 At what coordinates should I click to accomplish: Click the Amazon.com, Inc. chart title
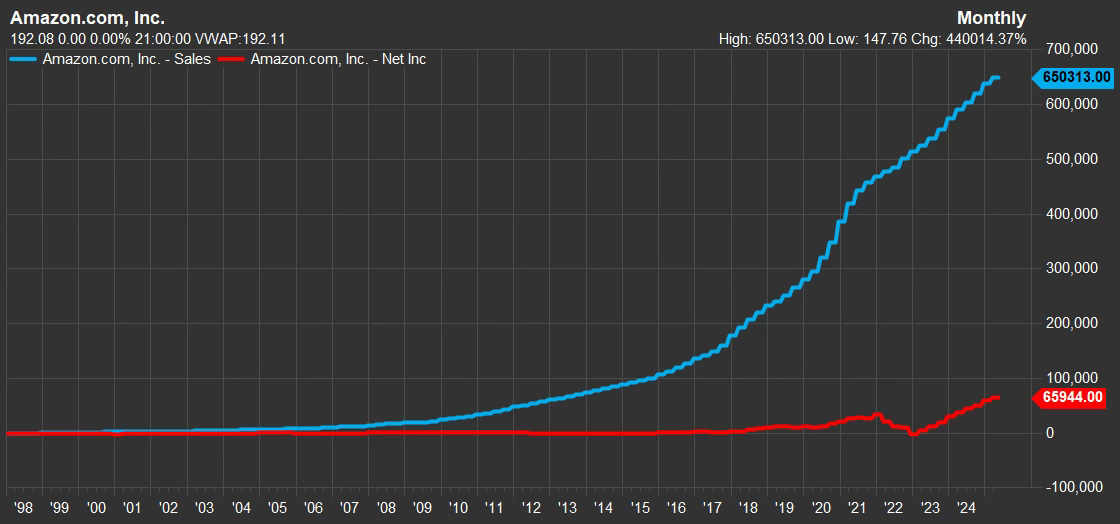[x=86, y=18]
